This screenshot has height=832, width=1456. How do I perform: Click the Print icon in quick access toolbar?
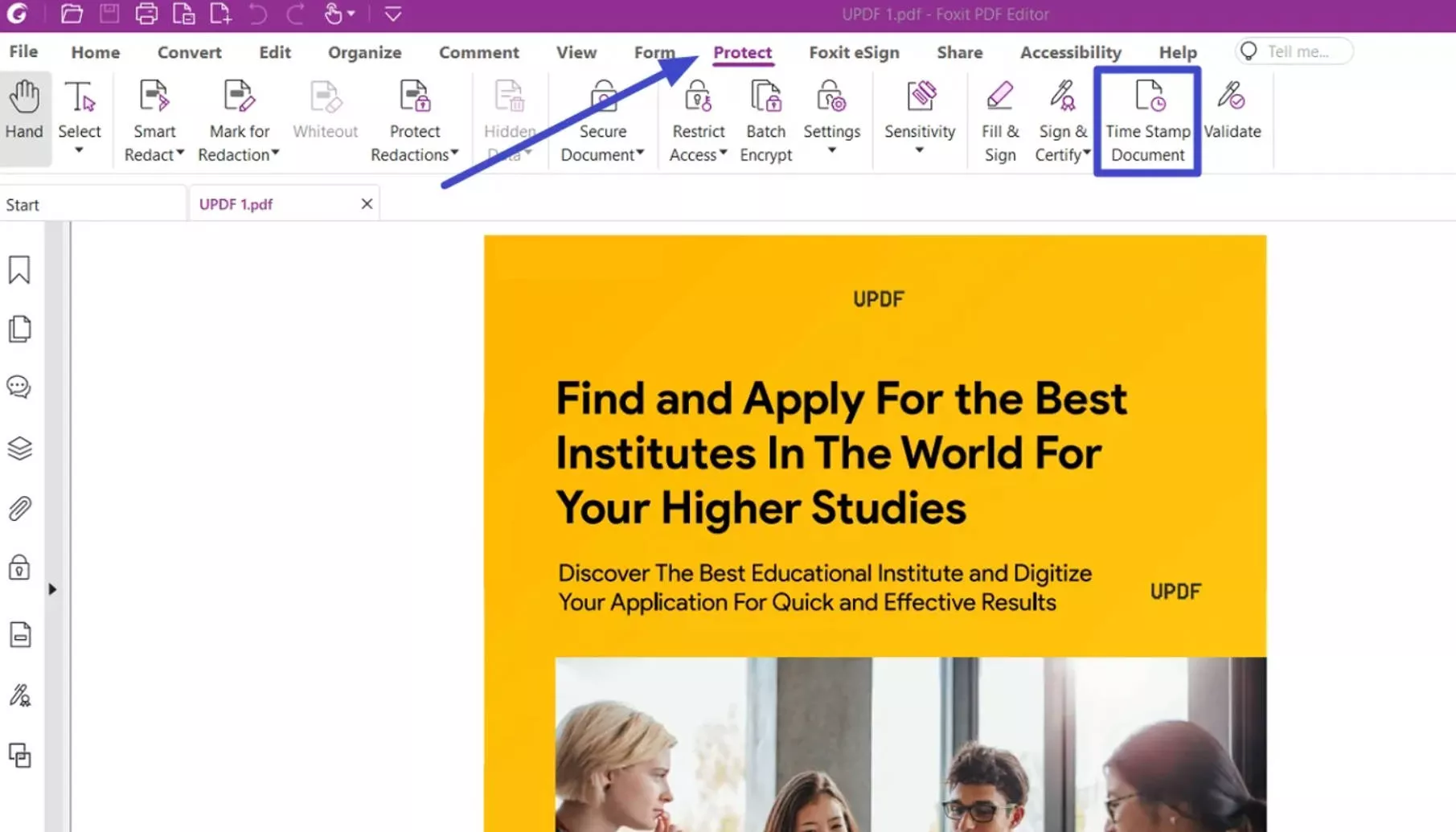146,14
